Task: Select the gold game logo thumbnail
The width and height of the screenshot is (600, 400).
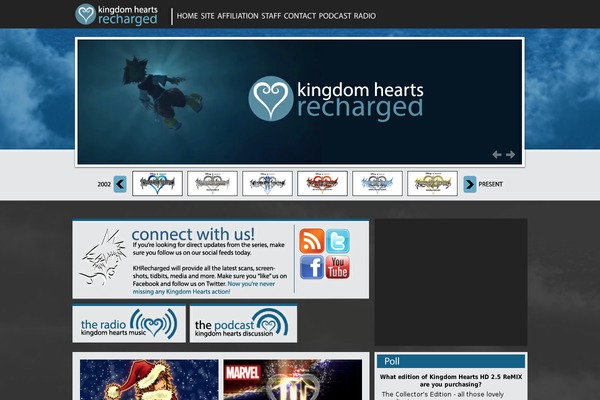Action: tap(432, 183)
